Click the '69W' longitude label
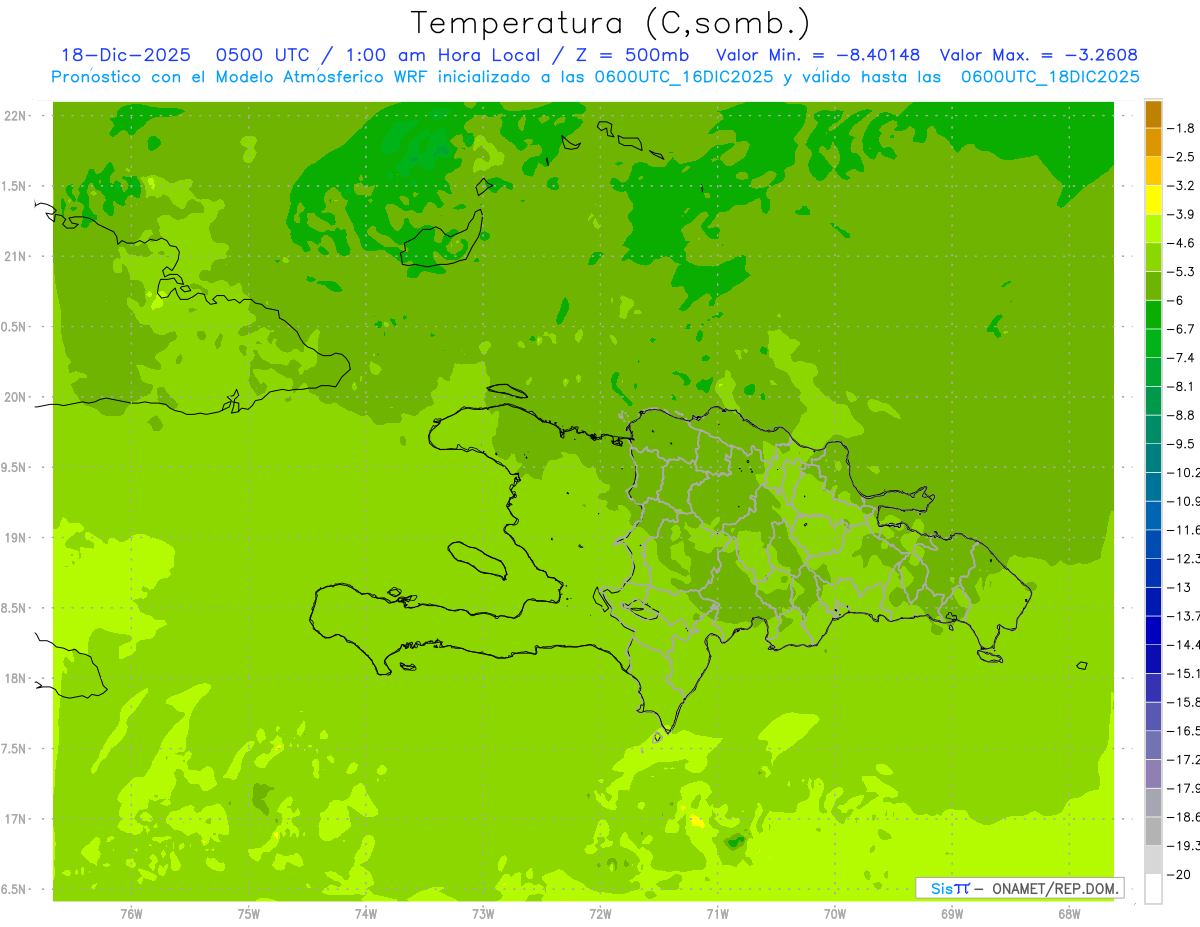The height and width of the screenshot is (927, 1200). point(952,913)
